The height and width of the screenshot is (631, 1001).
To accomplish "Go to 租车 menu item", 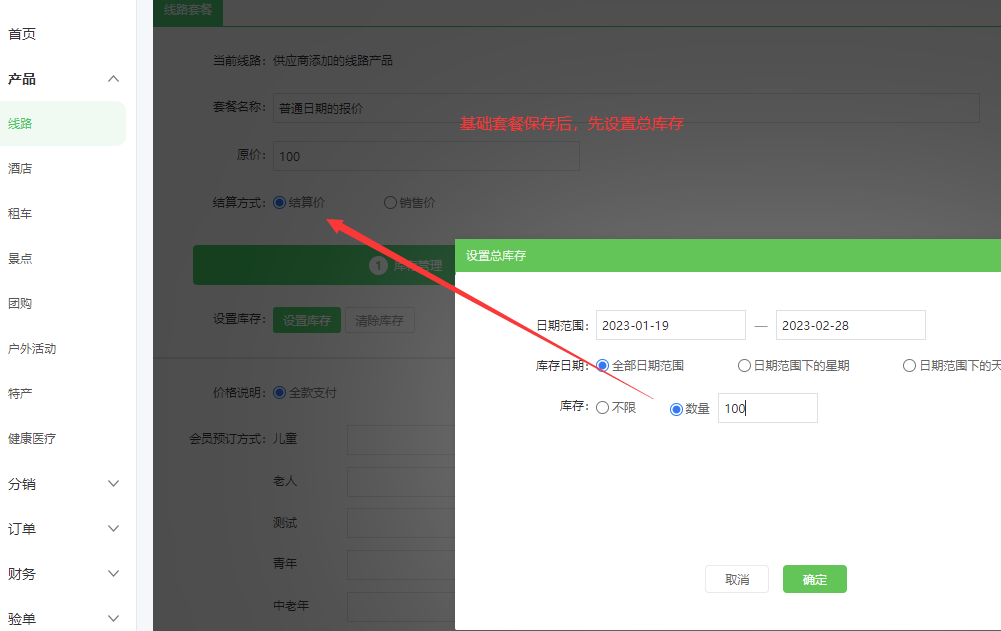I will (x=20, y=213).
